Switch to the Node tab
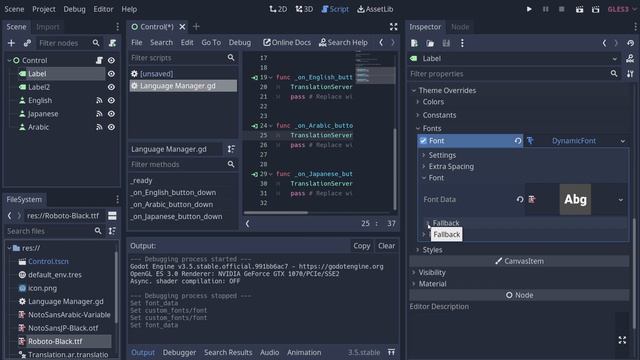640x360 pixels. pyautogui.click(x=460, y=27)
